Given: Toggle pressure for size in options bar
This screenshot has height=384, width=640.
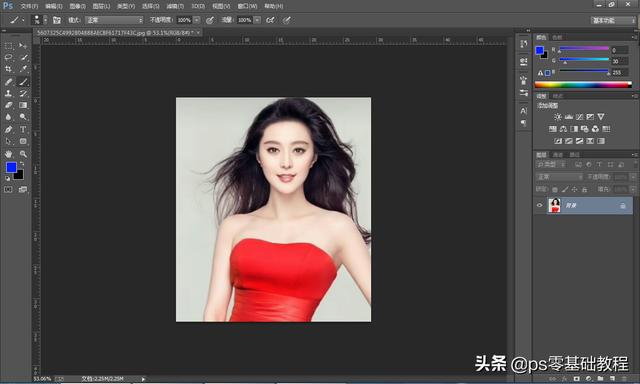Looking at the screenshot, I should (287, 20).
